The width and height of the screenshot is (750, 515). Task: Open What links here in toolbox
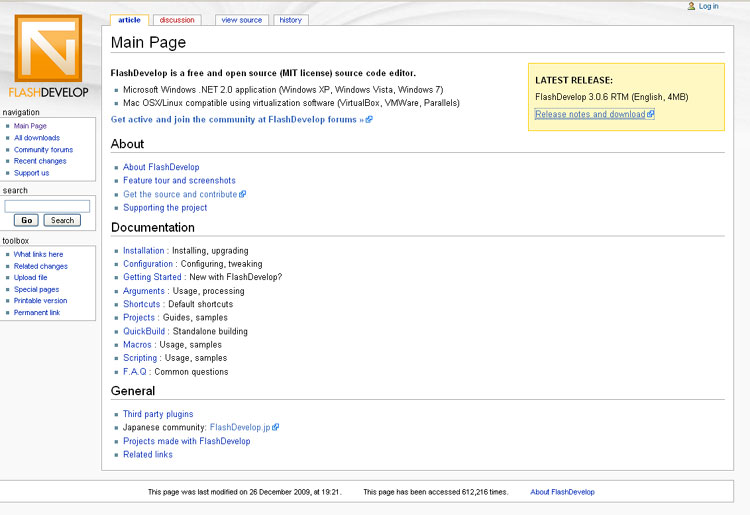coord(38,254)
